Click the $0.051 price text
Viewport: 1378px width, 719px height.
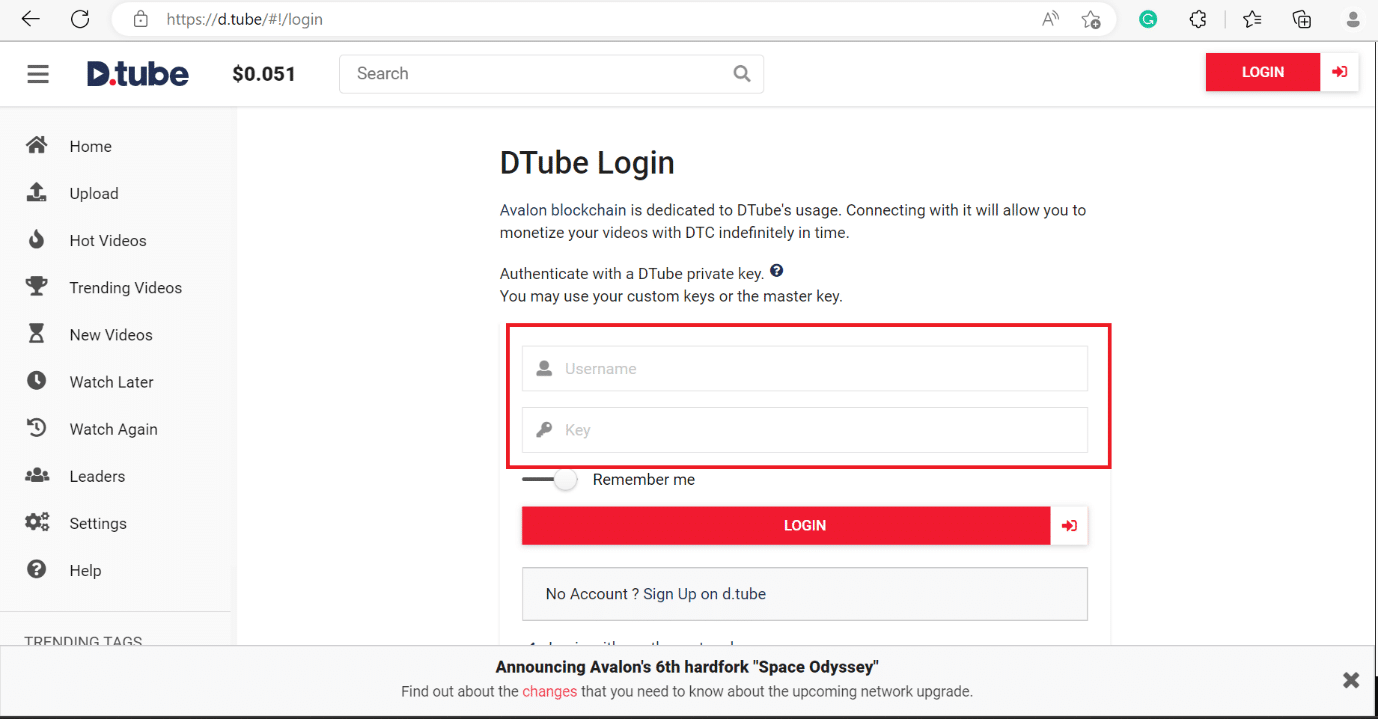tap(264, 73)
